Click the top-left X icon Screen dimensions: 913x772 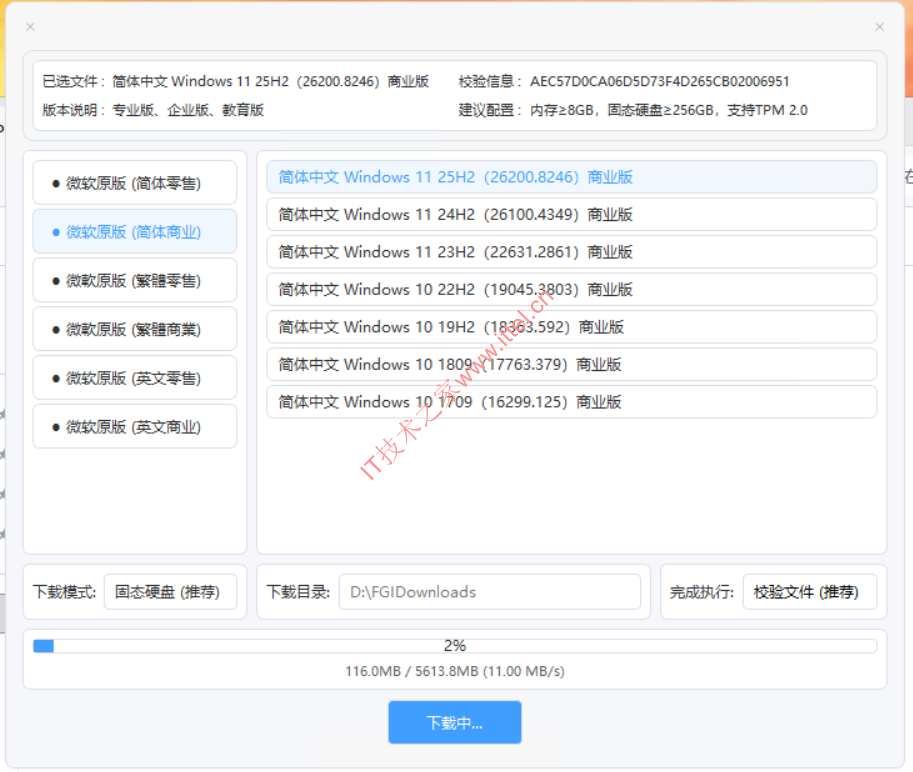(30, 27)
